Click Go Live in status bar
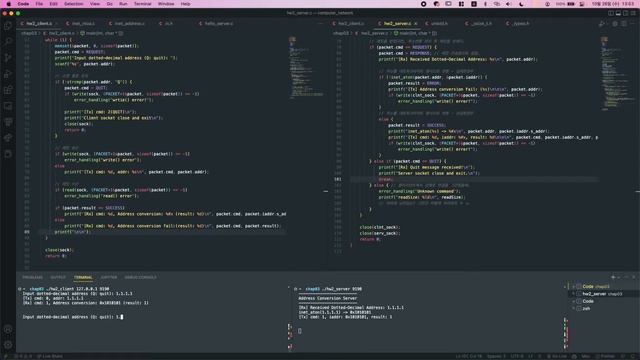This screenshot has width=640, height=360. [556, 356]
